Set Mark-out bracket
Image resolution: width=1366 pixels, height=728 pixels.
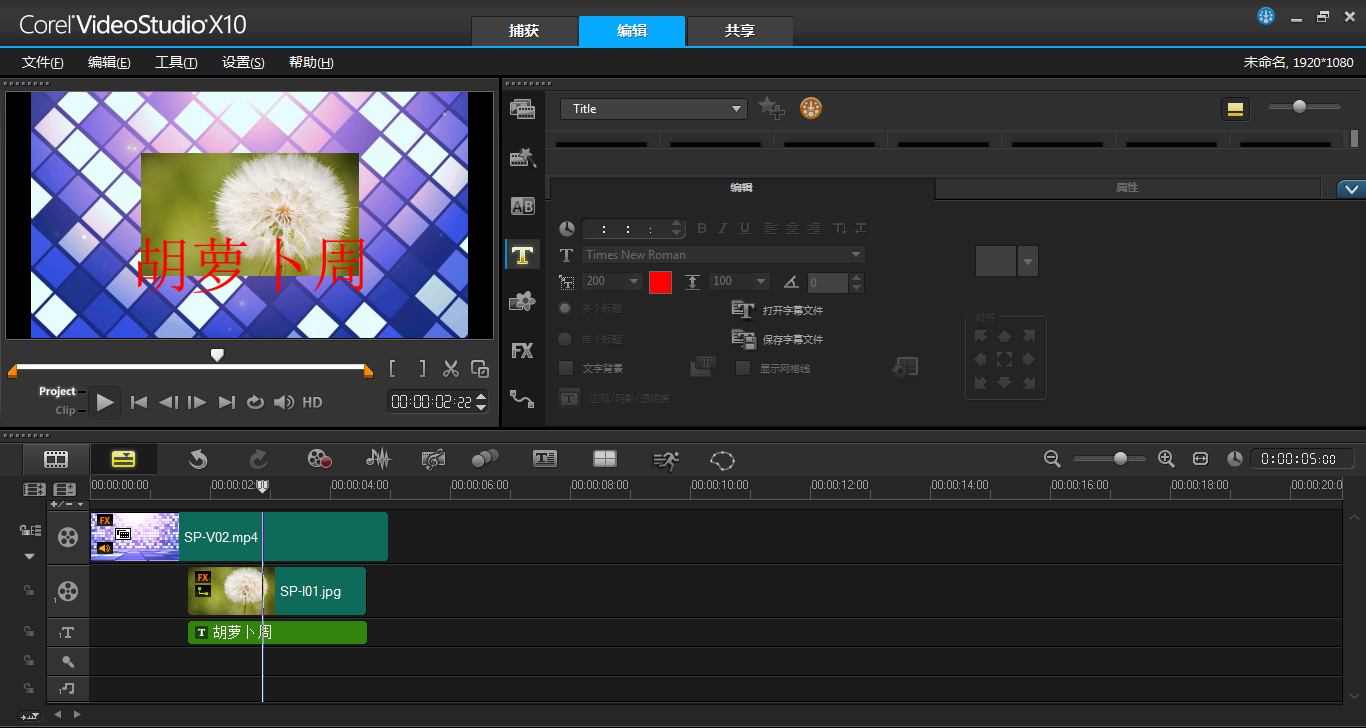(x=422, y=369)
